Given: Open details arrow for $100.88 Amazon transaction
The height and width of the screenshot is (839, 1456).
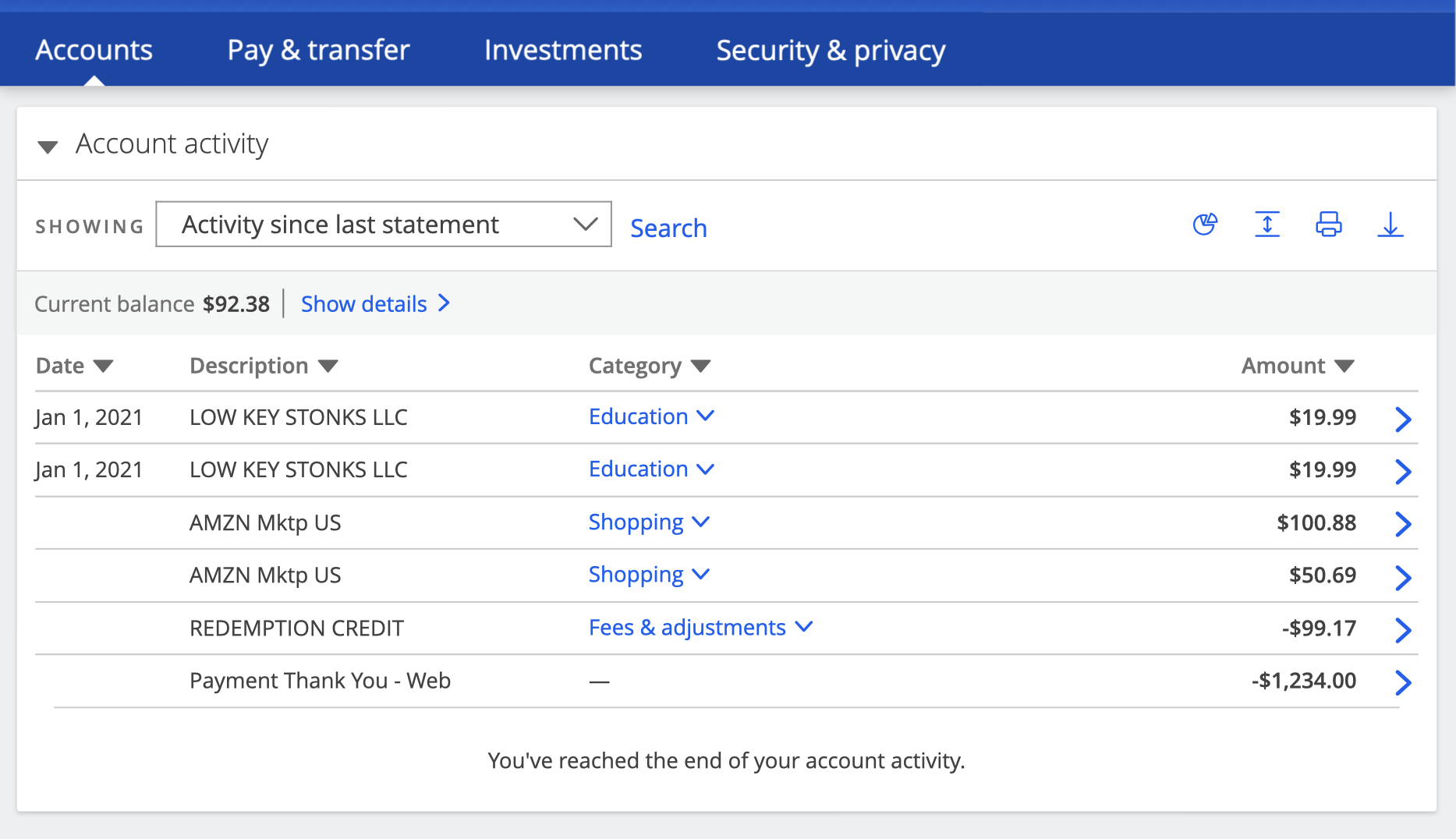Looking at the screenshot, I should [1402, 524].
